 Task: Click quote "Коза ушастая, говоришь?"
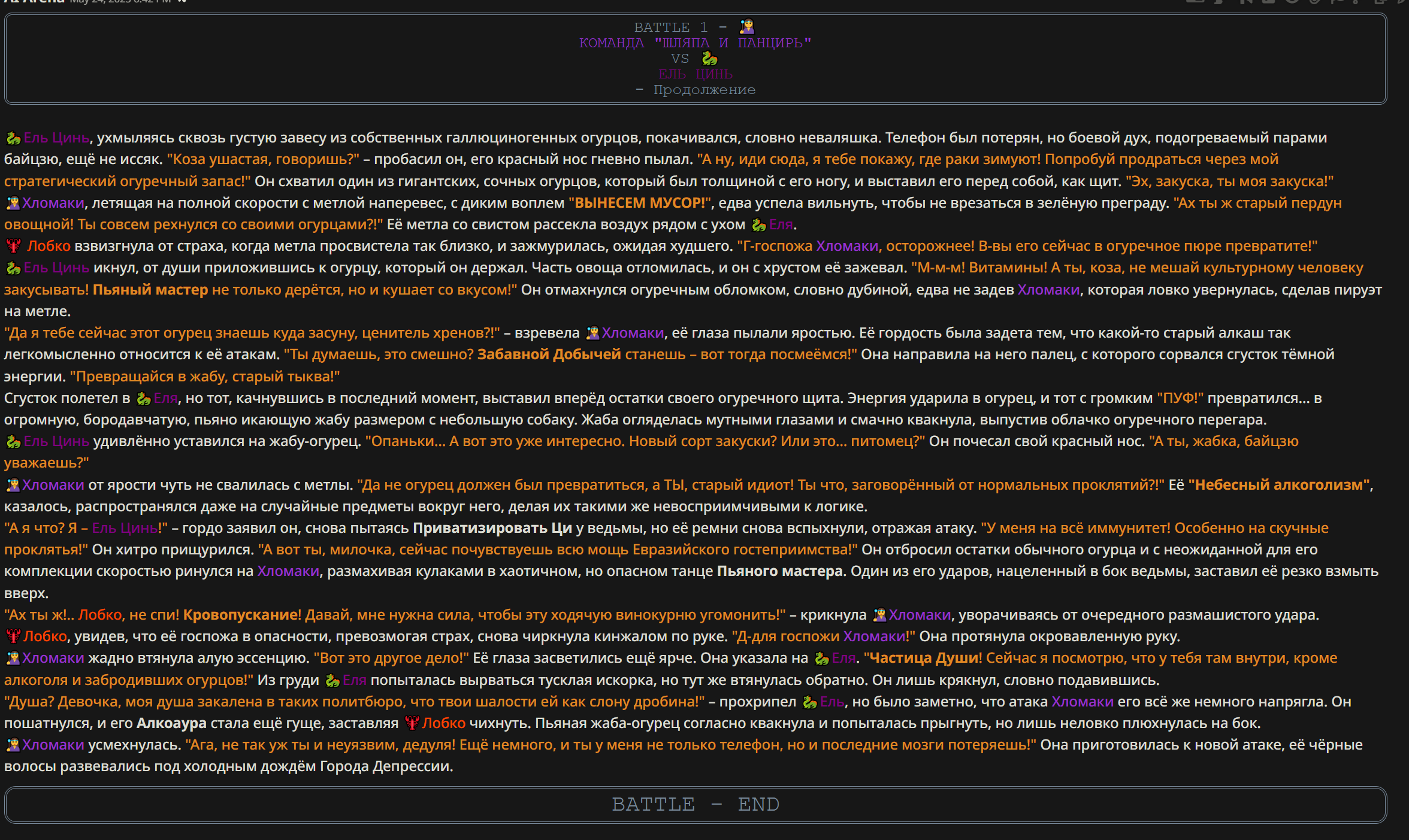(263, 159)
